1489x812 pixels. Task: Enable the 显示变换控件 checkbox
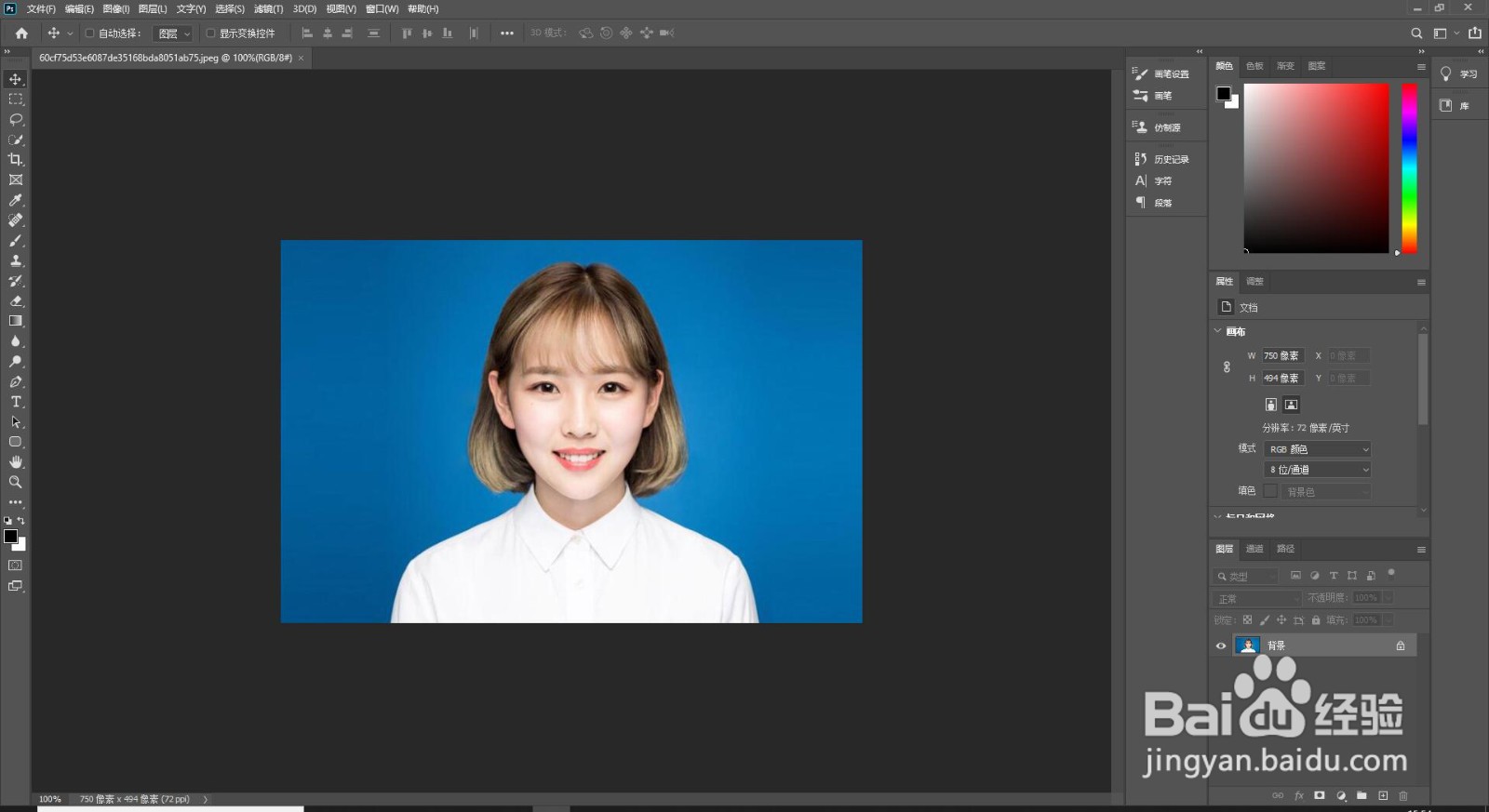pos(211,33)
